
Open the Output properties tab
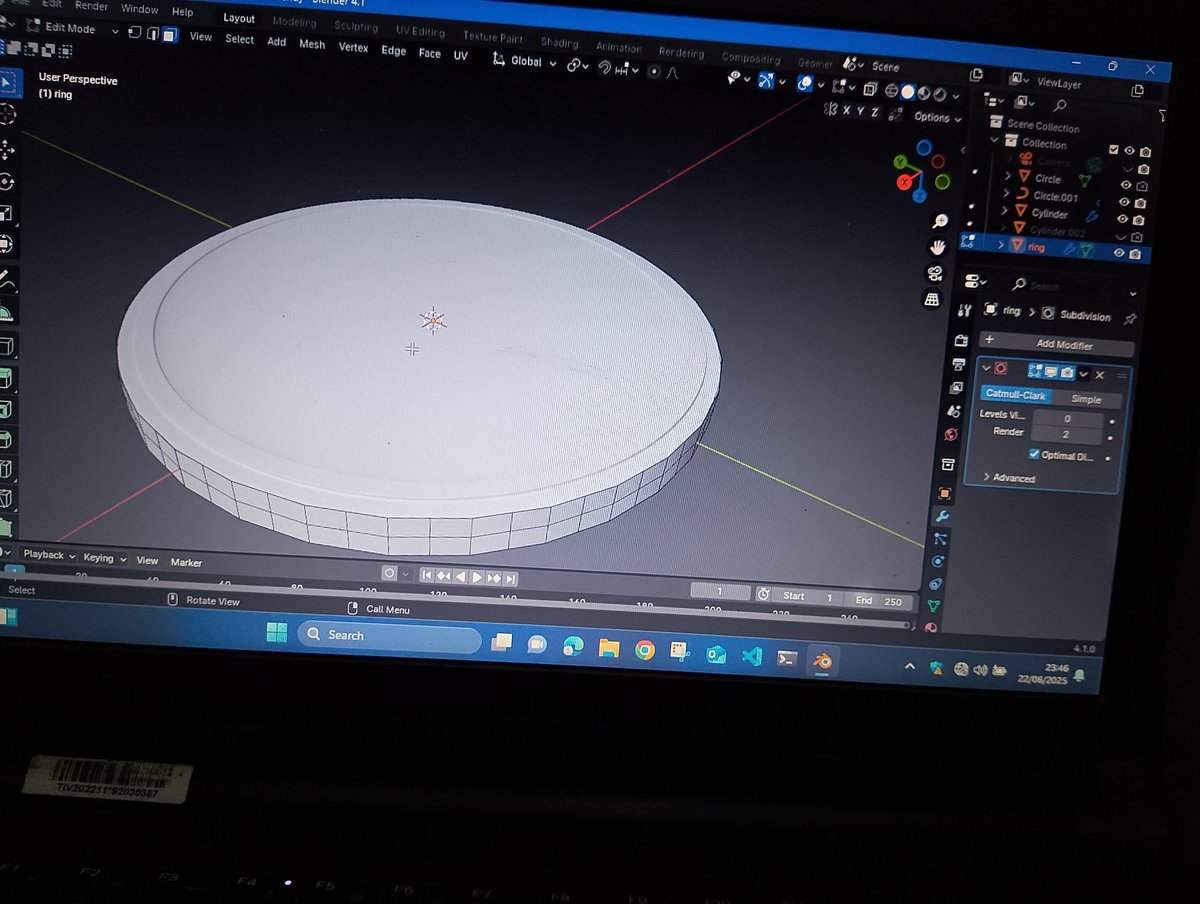[958, 364]
